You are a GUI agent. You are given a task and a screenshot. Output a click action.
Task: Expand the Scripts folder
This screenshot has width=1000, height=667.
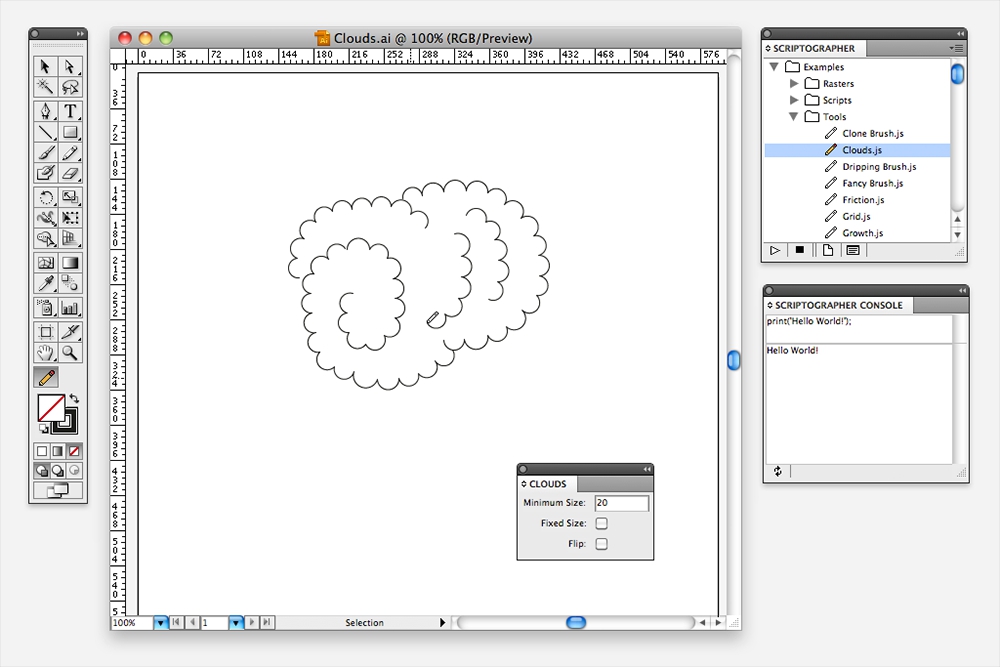pos(794,100)
